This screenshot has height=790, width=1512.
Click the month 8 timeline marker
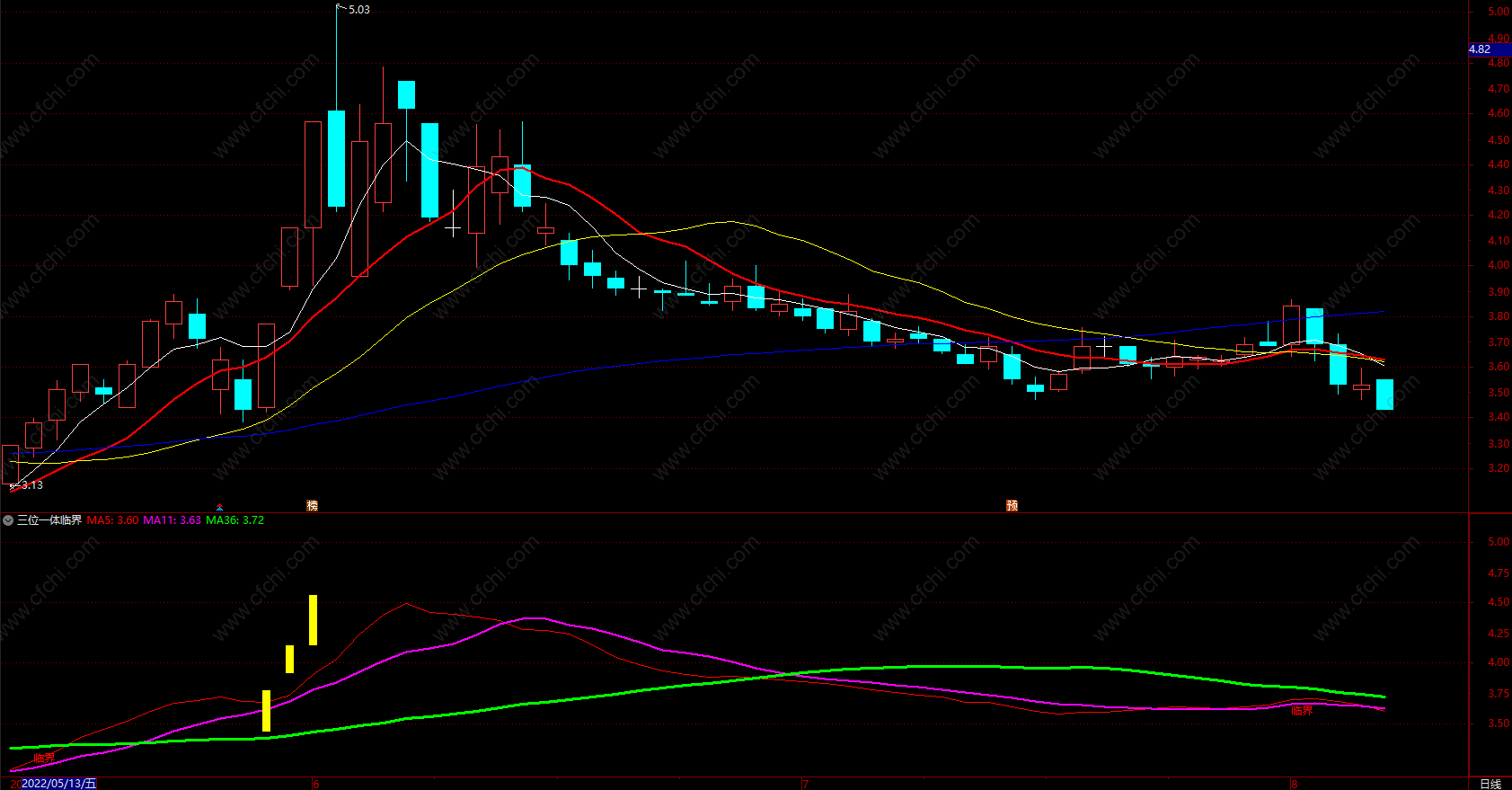coord(1294,784)
